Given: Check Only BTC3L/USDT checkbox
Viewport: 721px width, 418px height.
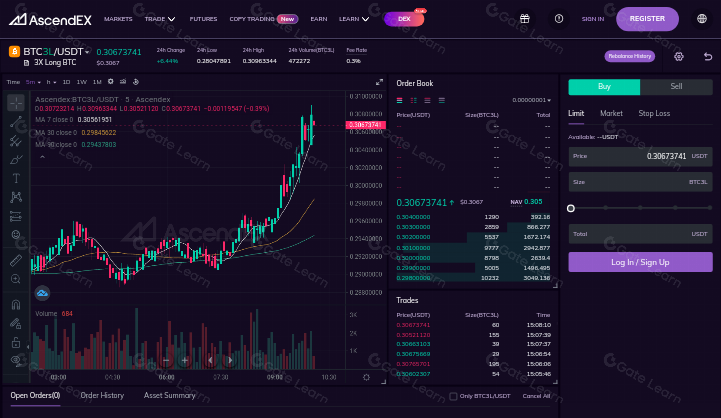Looking at the screenshot, I should 453,396.
